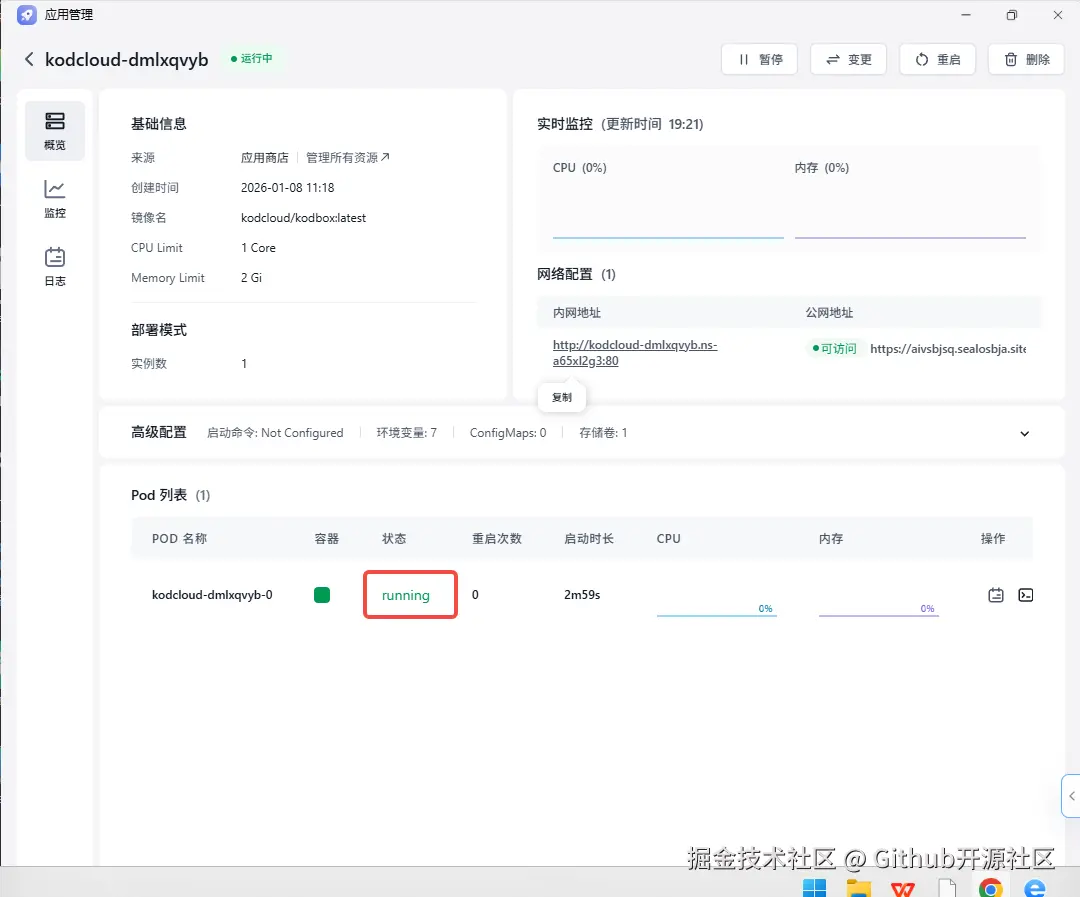Open Windows Start button in taskbar
Screen dimensions: 1080x897
coord(814,888)
